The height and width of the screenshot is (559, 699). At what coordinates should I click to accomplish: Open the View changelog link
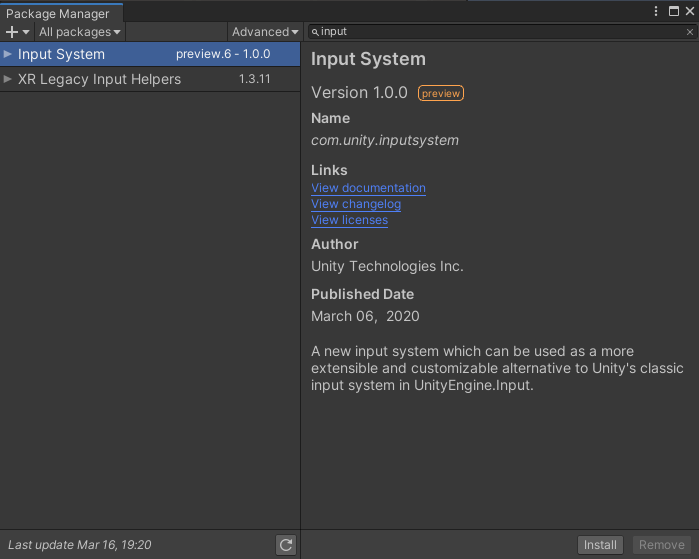point(356,204)
